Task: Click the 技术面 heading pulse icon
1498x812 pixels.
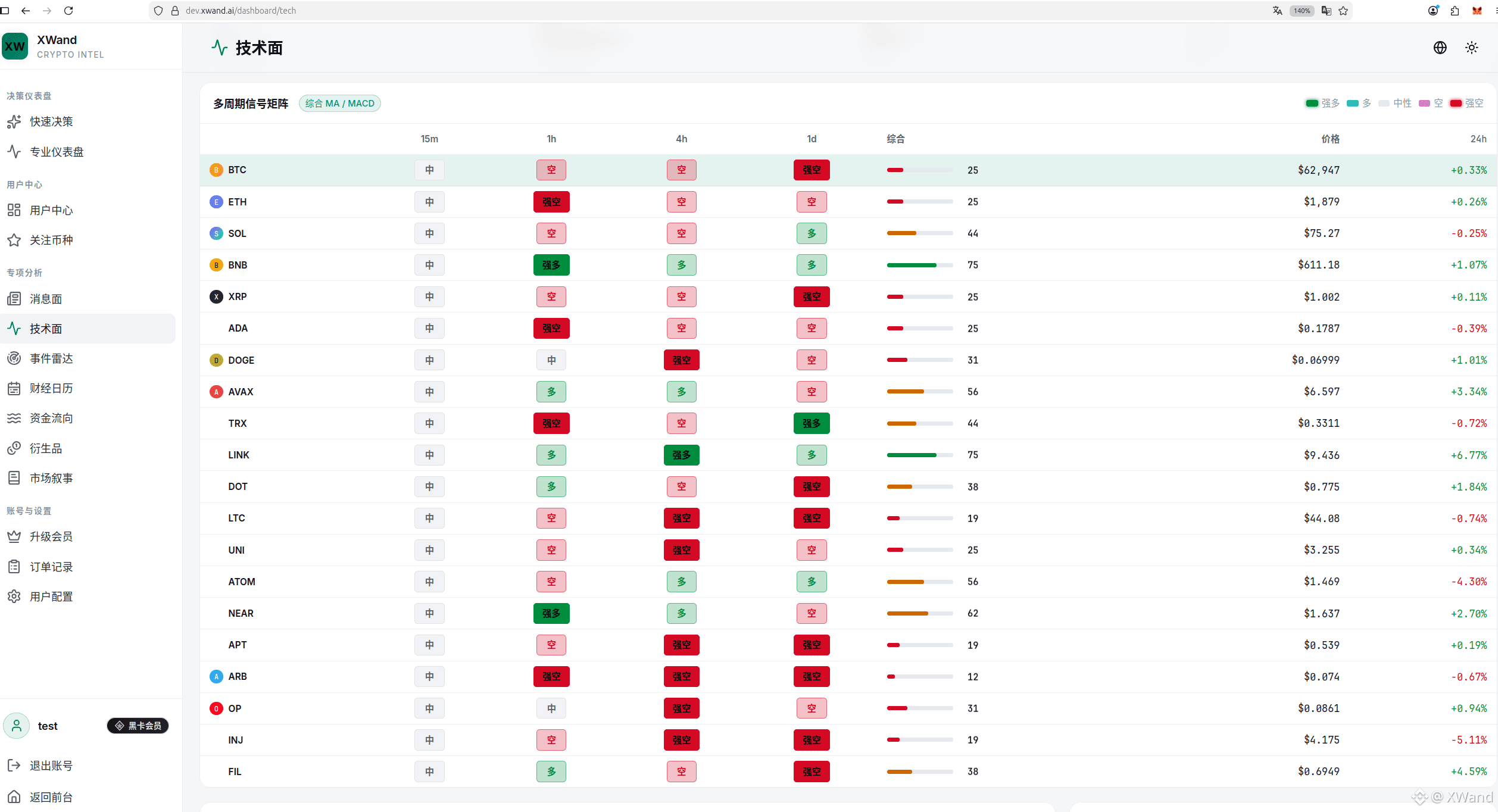Action: coord(220,48)
